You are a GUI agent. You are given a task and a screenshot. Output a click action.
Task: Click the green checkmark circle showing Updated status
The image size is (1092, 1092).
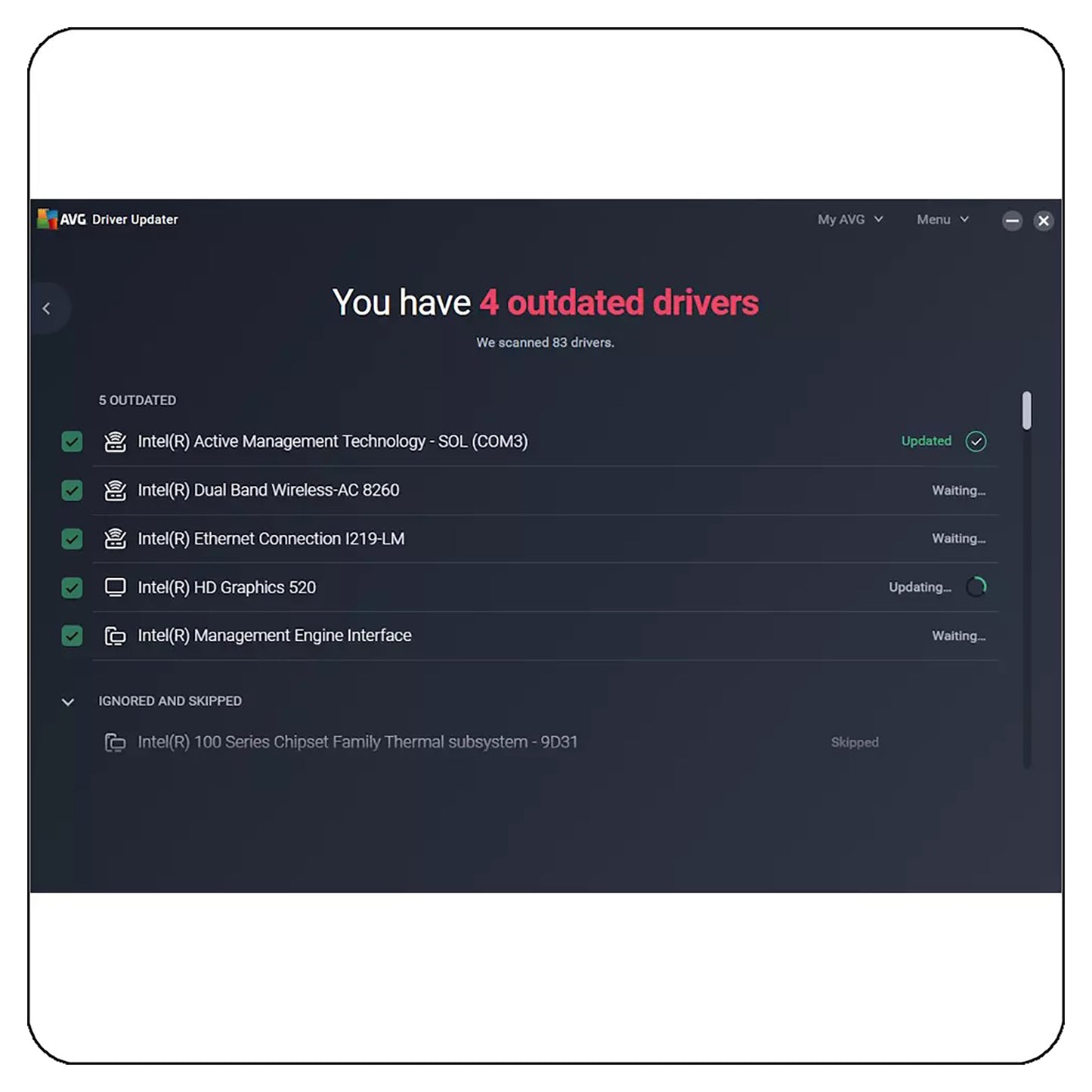(x=976, y=441)
